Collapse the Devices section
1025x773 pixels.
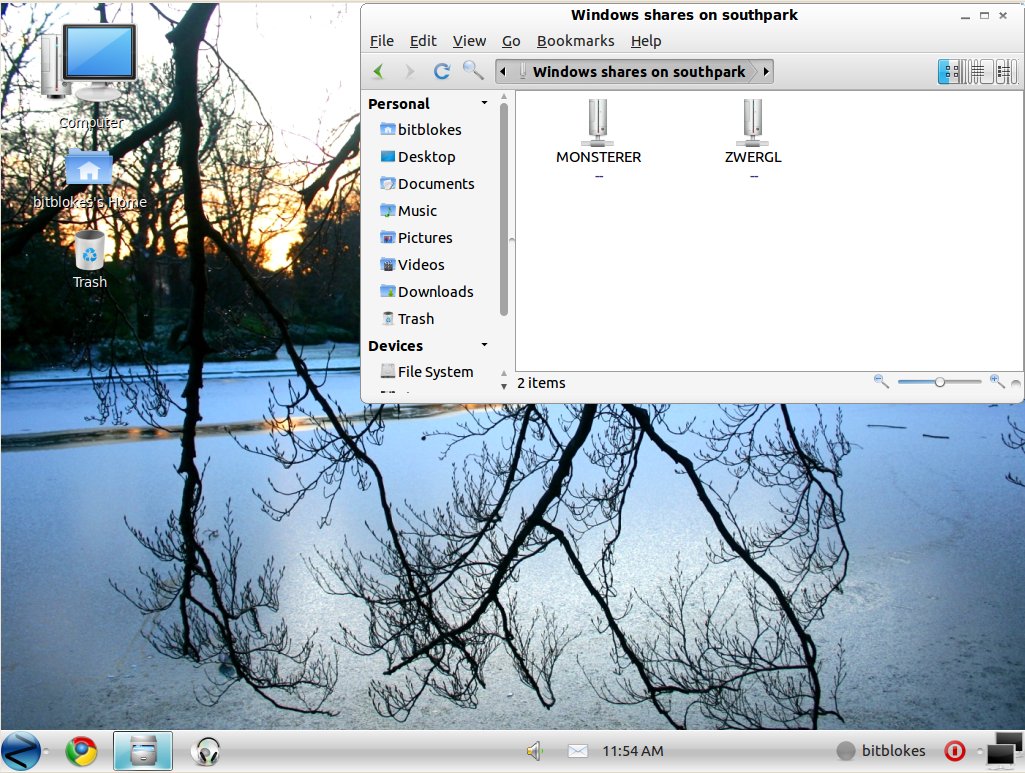(484, 345)
